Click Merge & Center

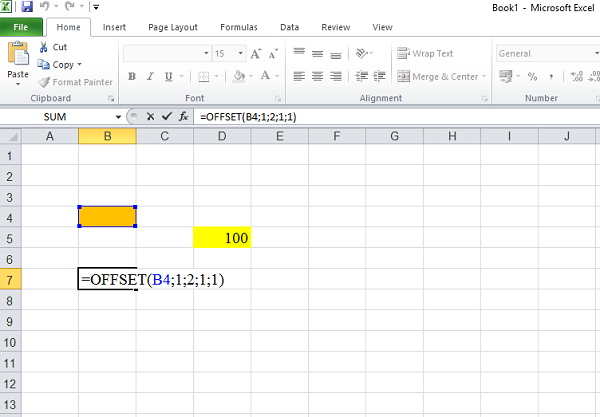(438, 77)
